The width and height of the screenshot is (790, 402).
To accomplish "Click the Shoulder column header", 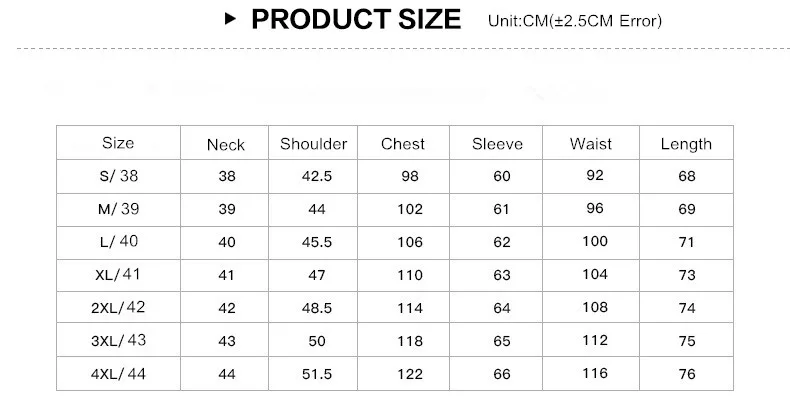I will click(x=313, y=144).
